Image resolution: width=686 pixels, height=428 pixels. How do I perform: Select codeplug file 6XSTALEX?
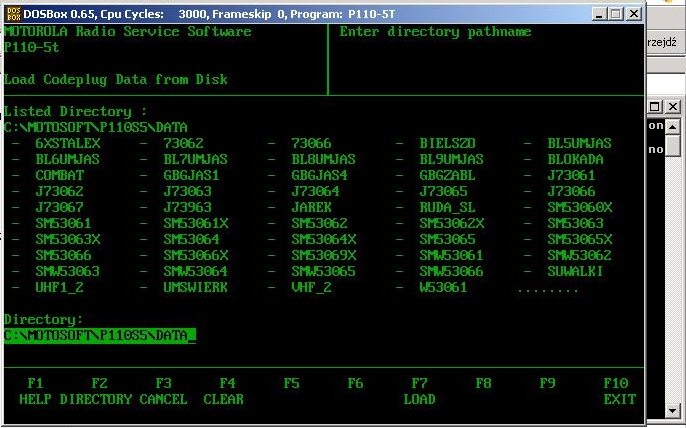click(x=68, y=143)
